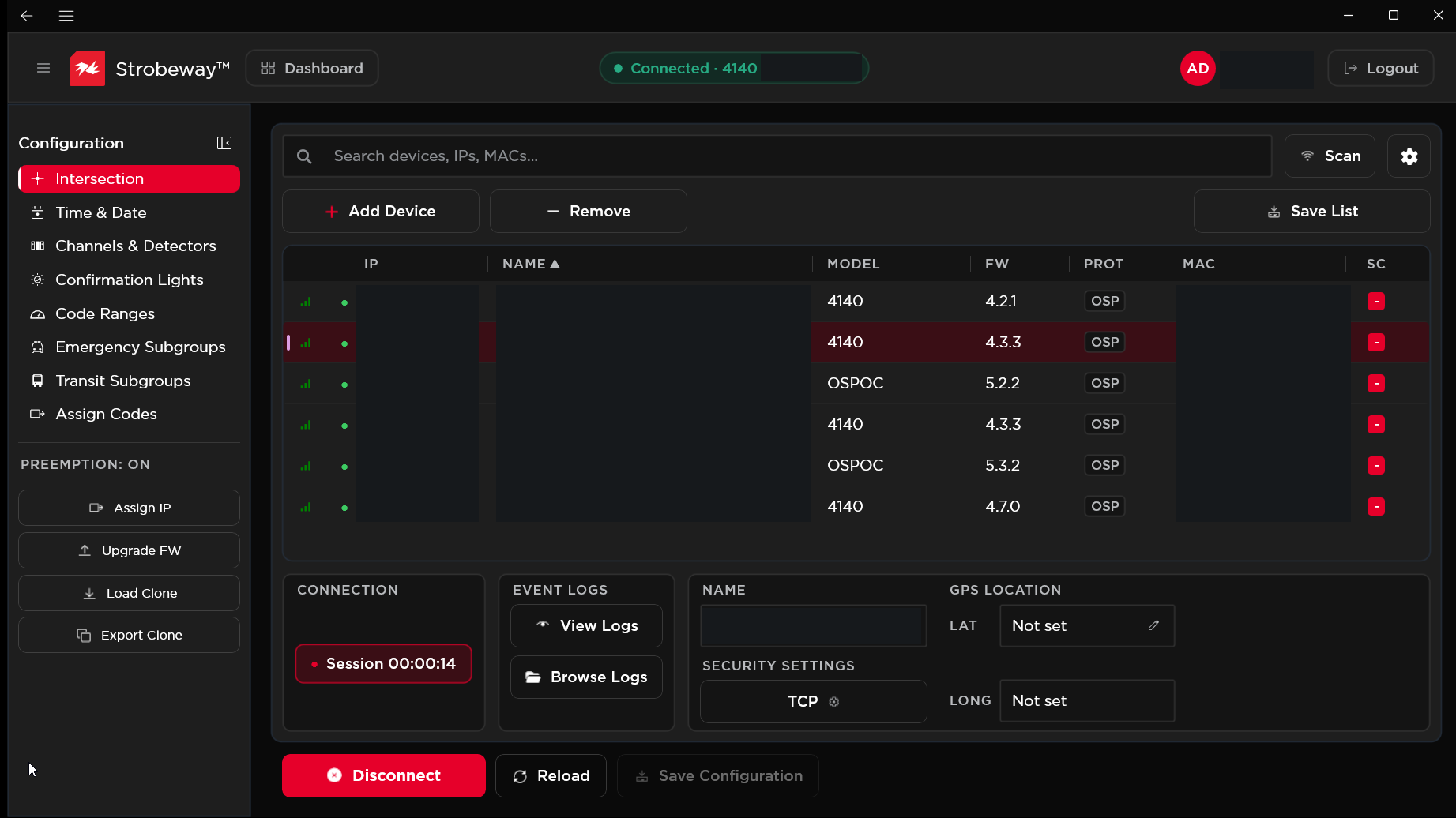Click signal strength icon in FW 5.3.2 row
This screenshot has height=818, width=1456.
coord(306,466)
